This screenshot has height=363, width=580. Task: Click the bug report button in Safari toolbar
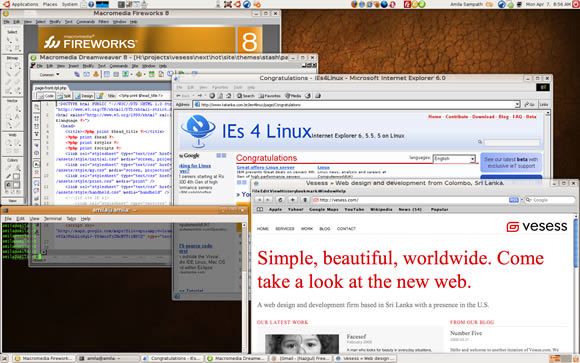304,200
